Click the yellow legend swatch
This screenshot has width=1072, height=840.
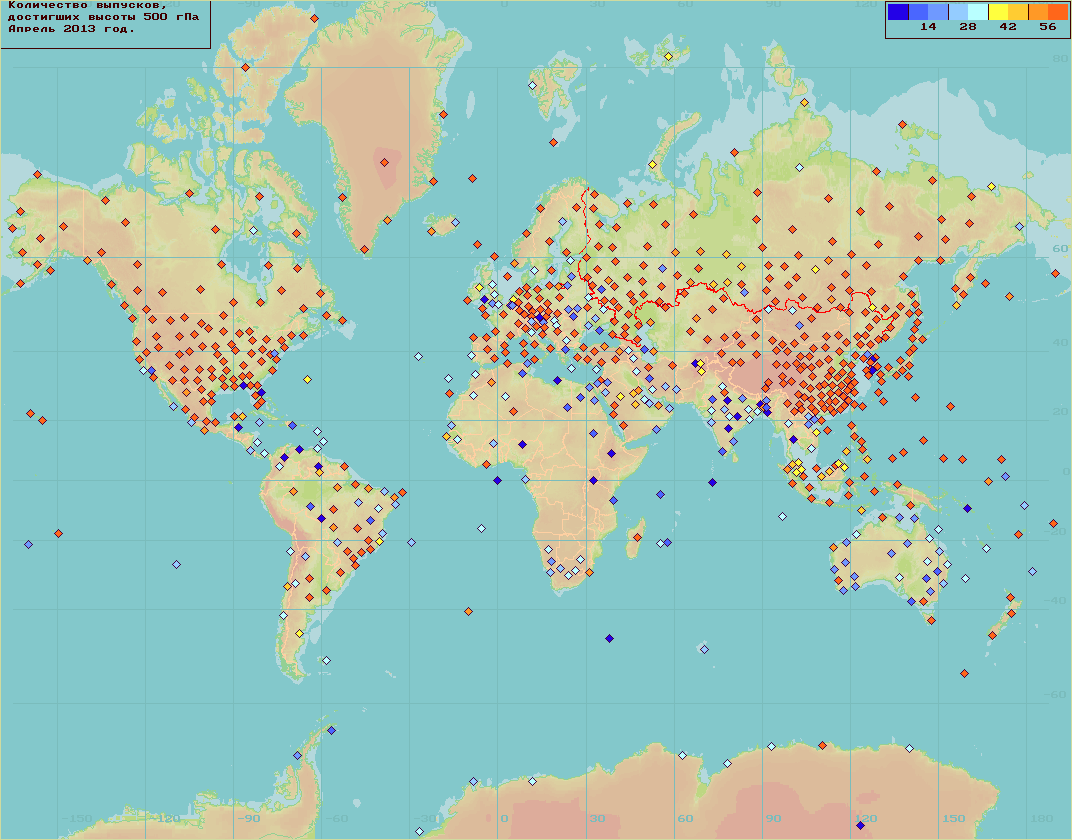[x=997, y=12]
